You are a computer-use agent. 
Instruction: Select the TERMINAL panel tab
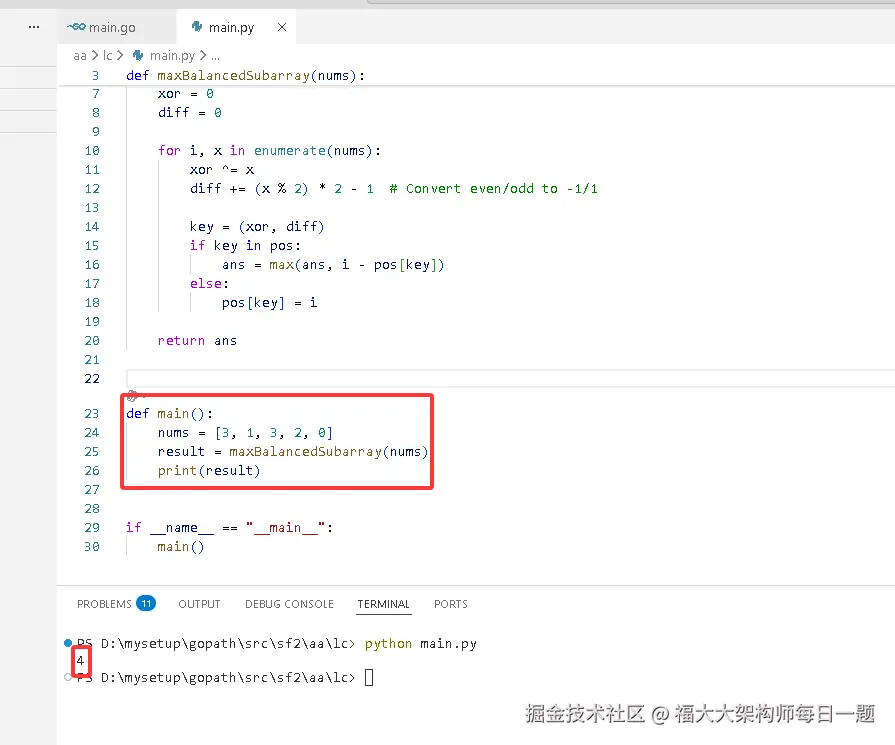pyautogui.click(x=384, y=604)
